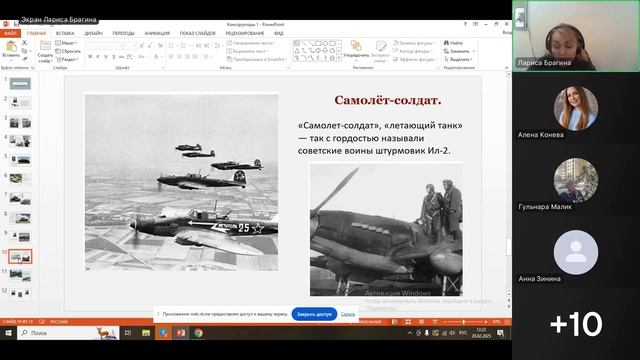This screenshot has height=360, width=640.
Task: Switch to reading view icon in status bar
Action: point(421,322)
